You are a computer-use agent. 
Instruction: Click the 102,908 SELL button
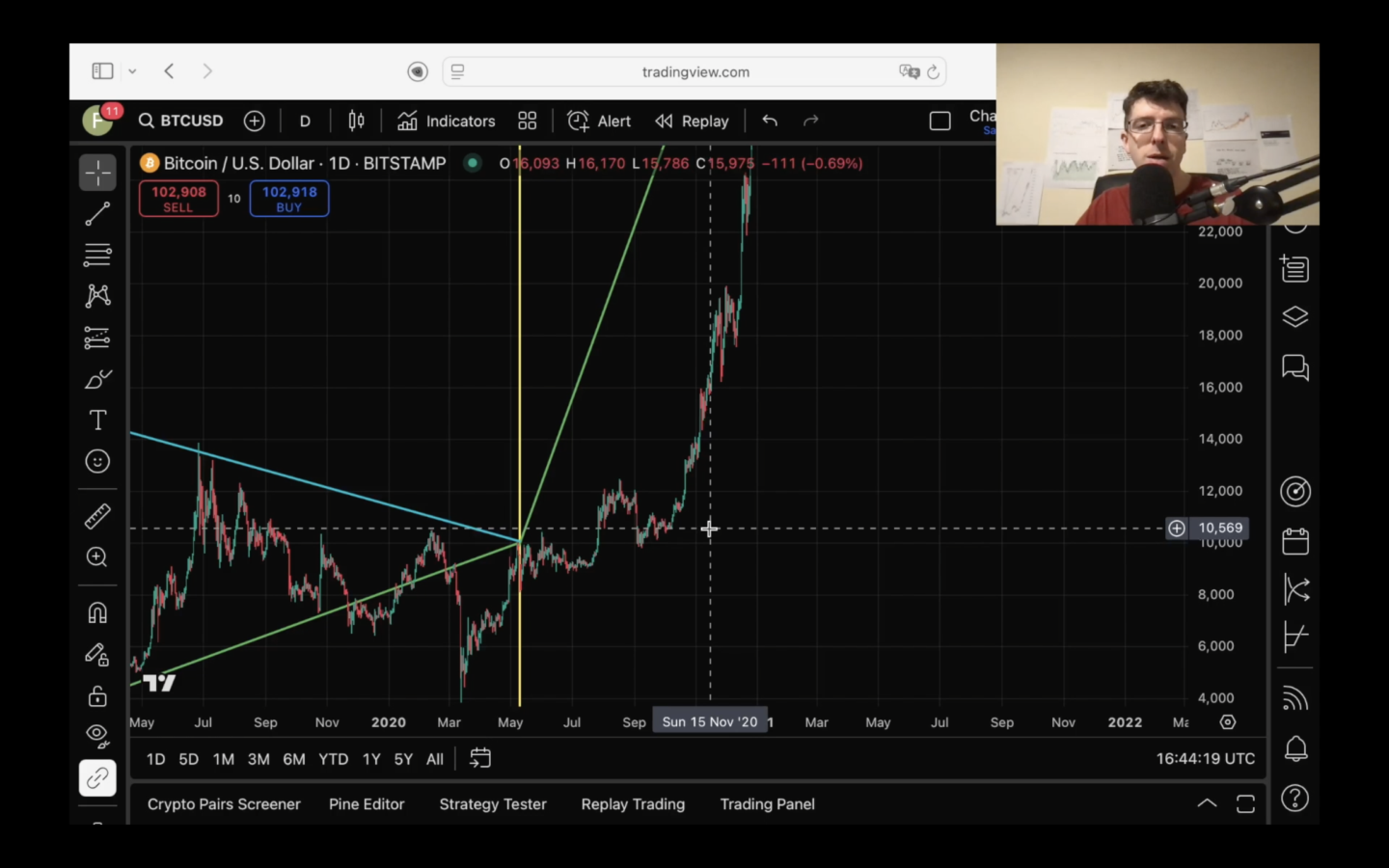178,199
